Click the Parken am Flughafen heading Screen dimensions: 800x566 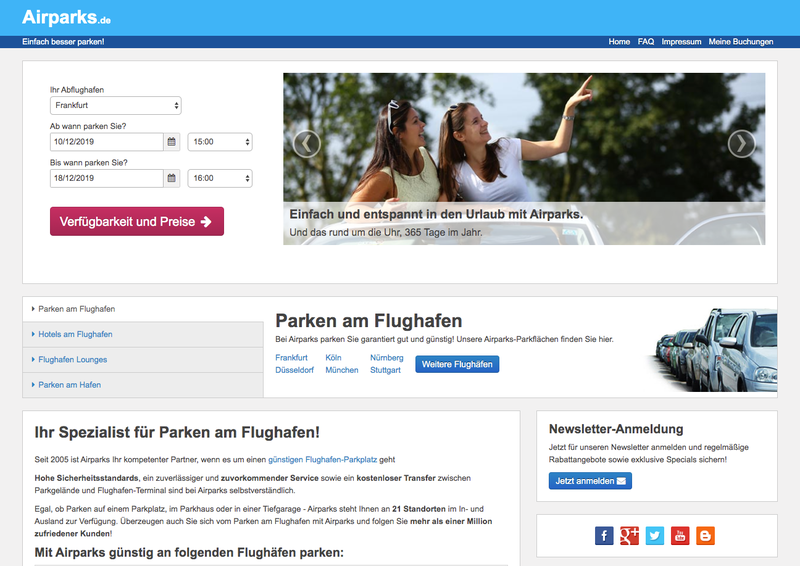tap(368, 321)
